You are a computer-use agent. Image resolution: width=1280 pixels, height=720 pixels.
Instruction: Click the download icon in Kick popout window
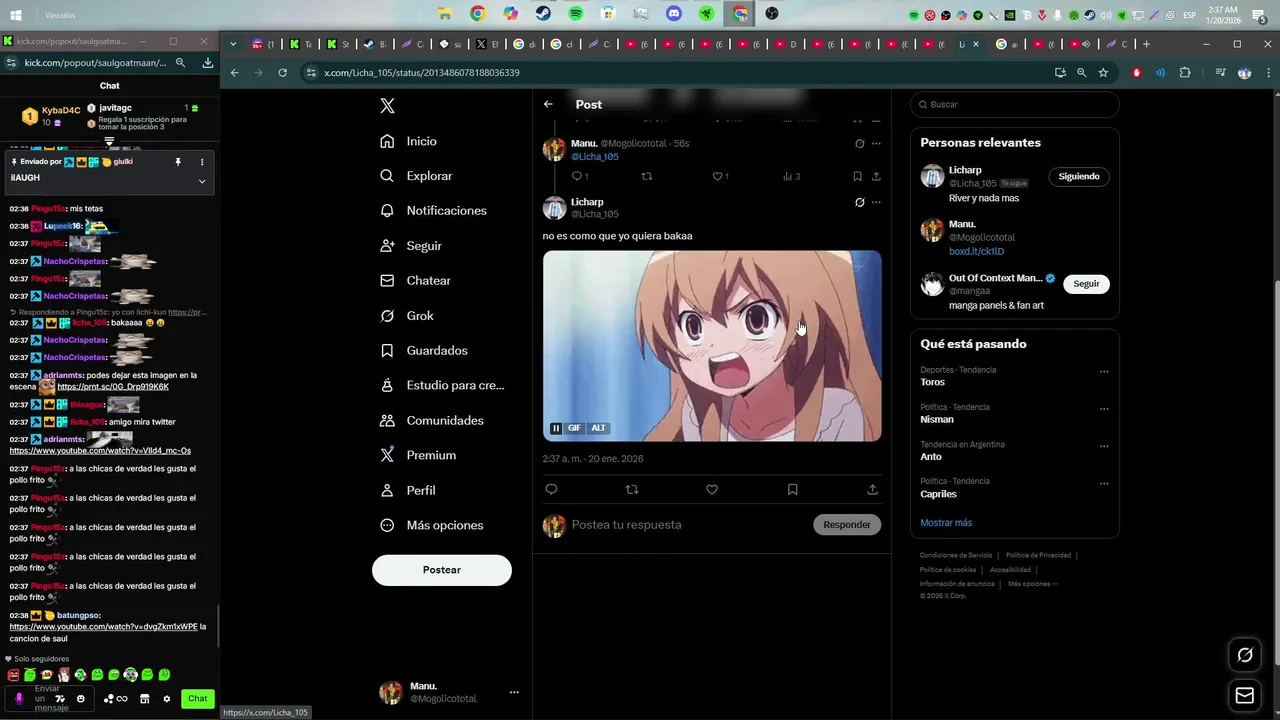(x=208, y=62)
